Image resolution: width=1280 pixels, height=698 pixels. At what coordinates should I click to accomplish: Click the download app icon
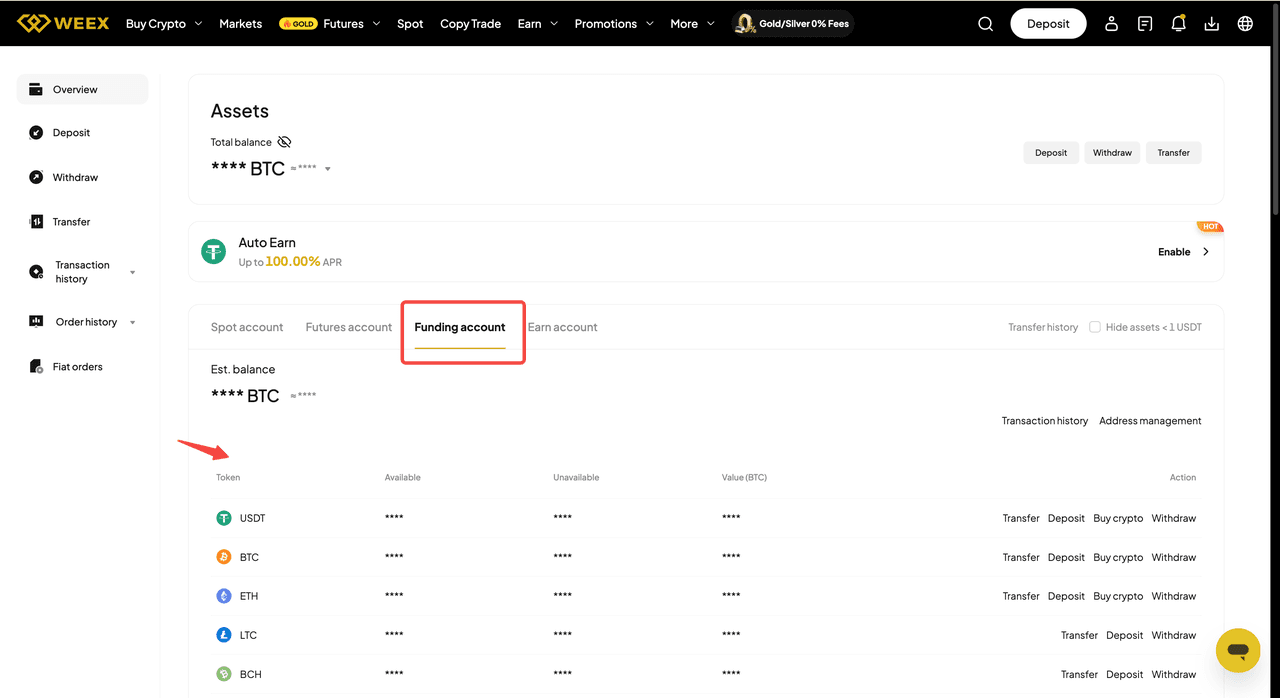pyautogui.click(x=1211, y=24)
